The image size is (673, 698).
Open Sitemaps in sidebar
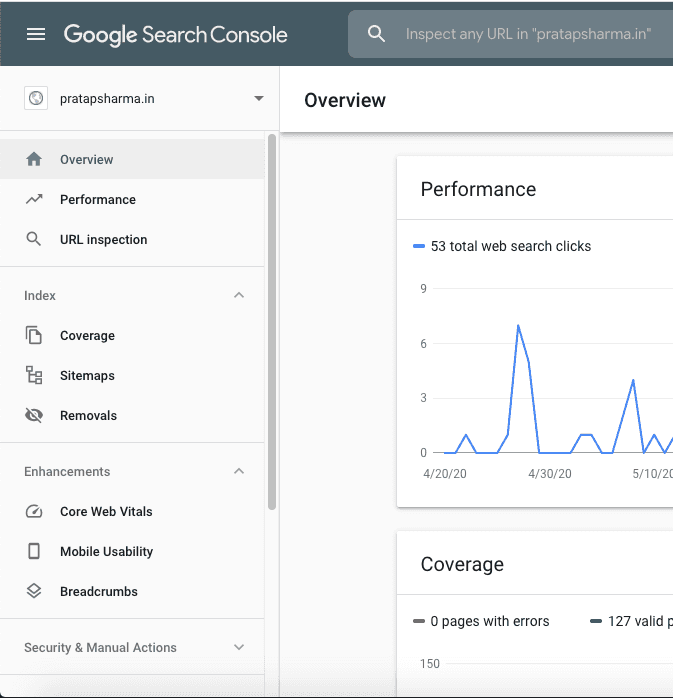pyautogui.click(x=132, y=375)
